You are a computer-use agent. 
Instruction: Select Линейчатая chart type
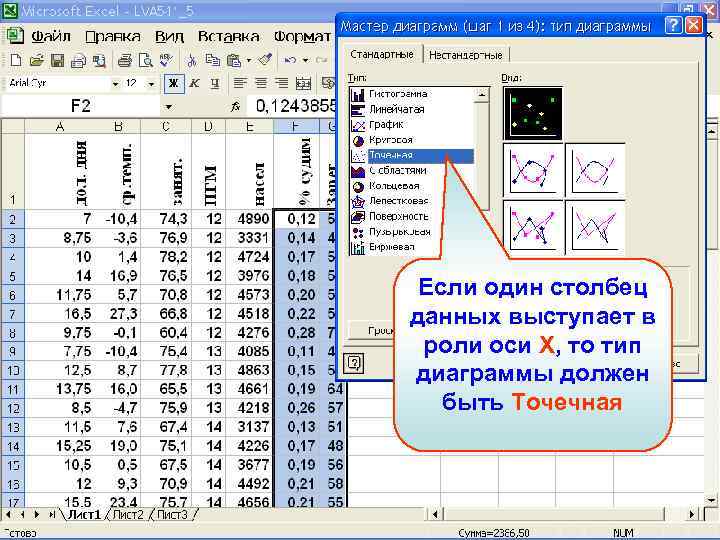coord(412,110)
